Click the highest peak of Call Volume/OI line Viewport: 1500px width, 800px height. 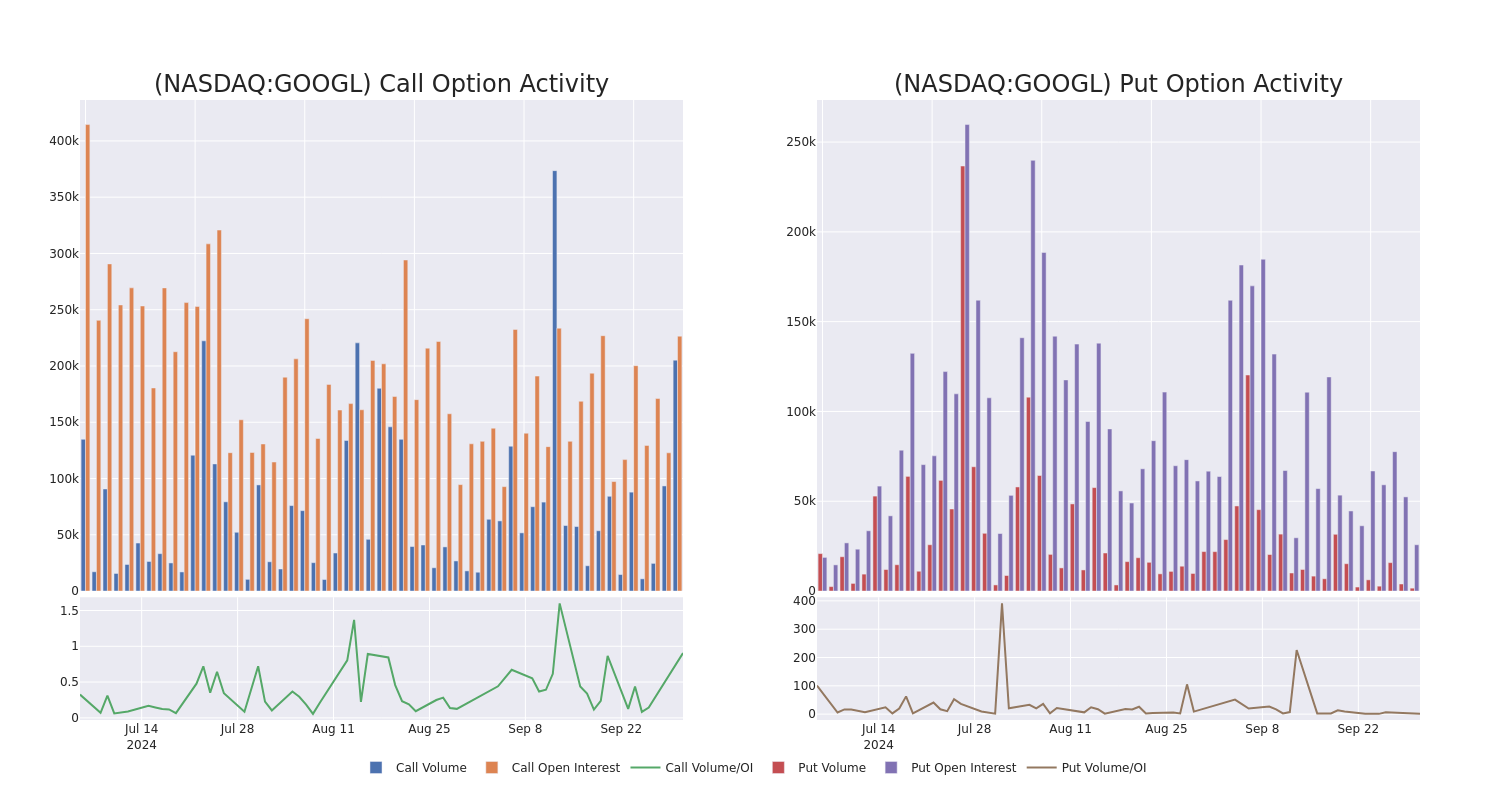coord(559,604)
